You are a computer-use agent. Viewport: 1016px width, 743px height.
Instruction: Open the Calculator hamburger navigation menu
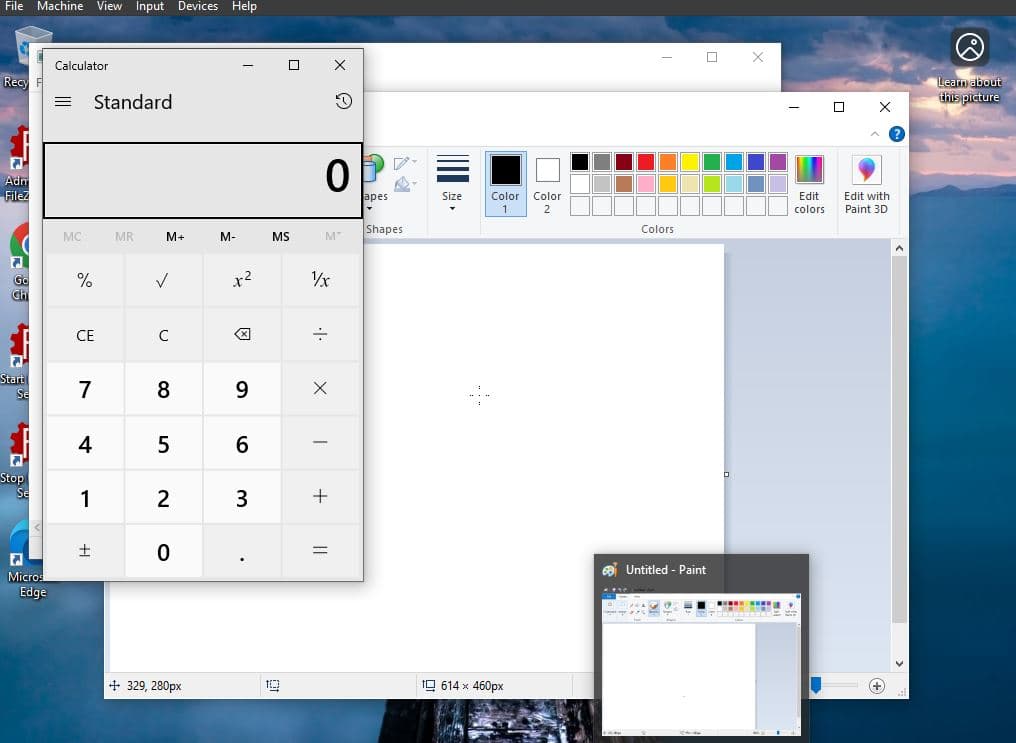pos(63,102)
